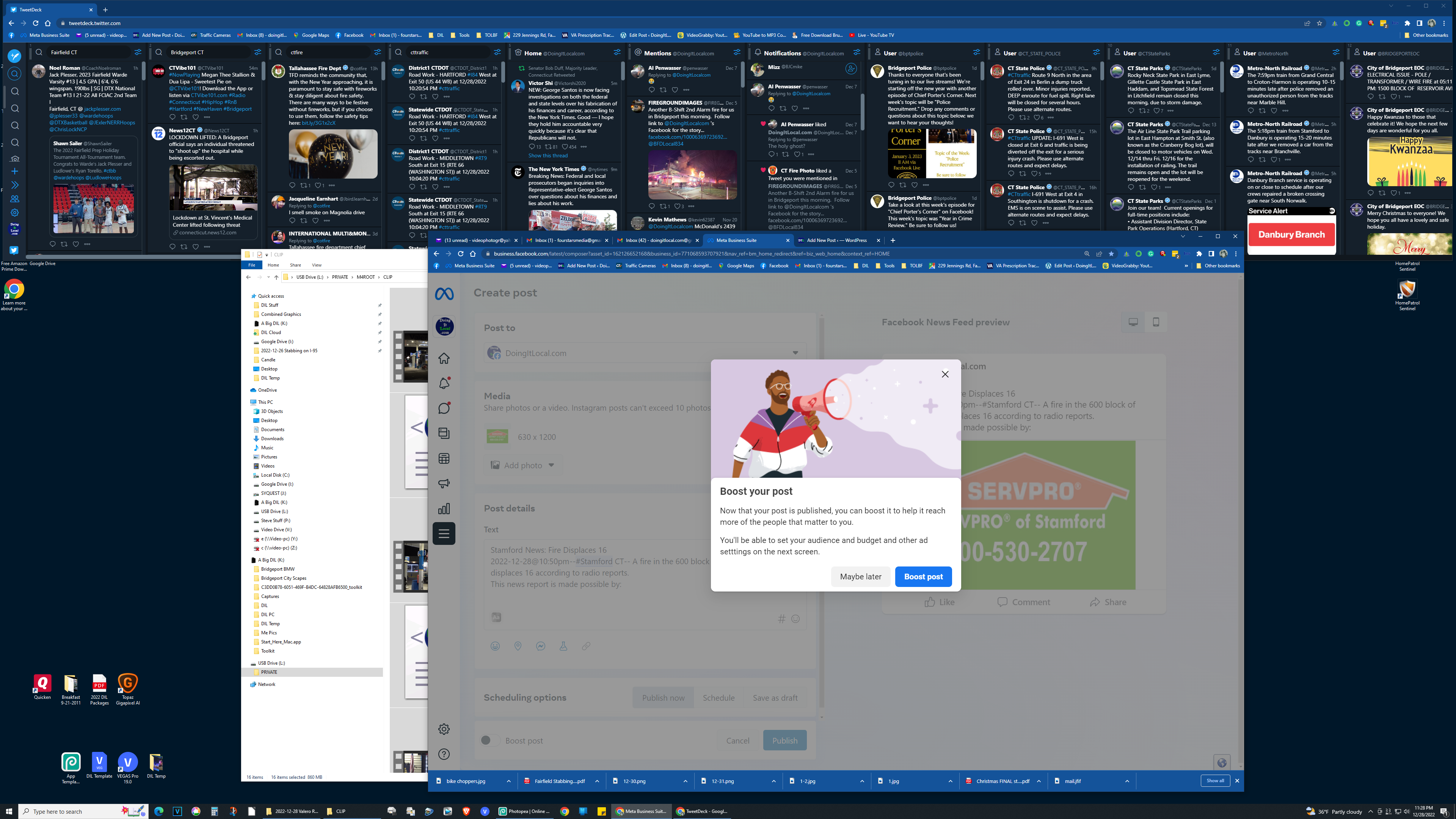This screenshot has width=1456, height=819.
Task: Open Notifications bell in Meta sidebar
Action: [x=444, y=383]
